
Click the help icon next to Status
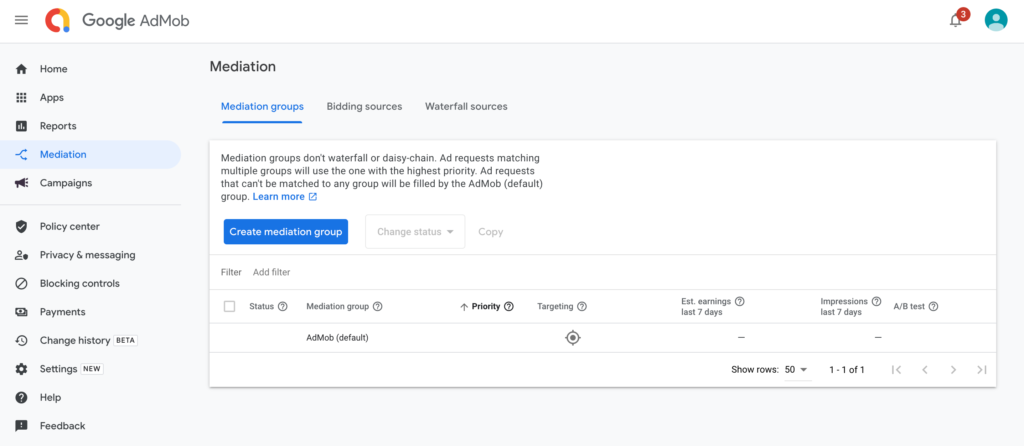(282, 307)
